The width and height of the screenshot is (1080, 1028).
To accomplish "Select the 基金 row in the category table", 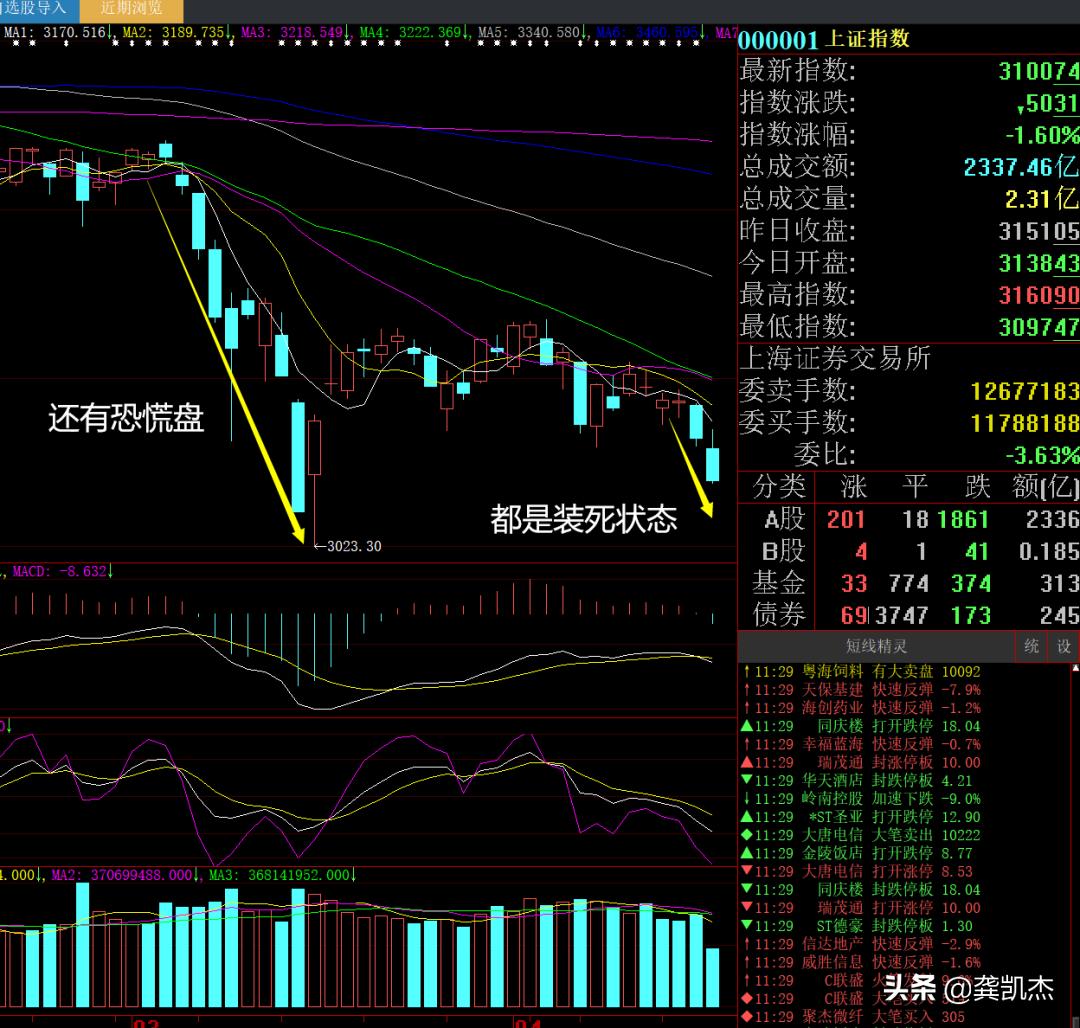I will [908, 583].
